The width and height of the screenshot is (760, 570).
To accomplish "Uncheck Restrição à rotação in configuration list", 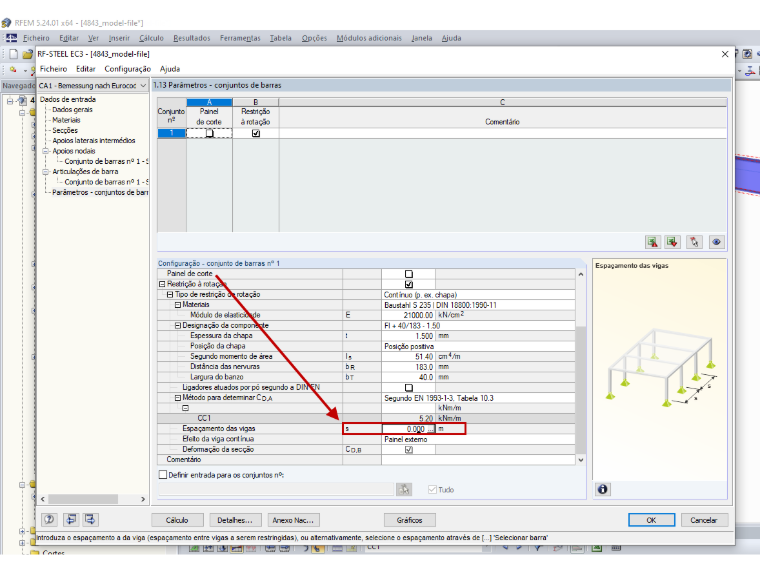I will pos(409,284).
